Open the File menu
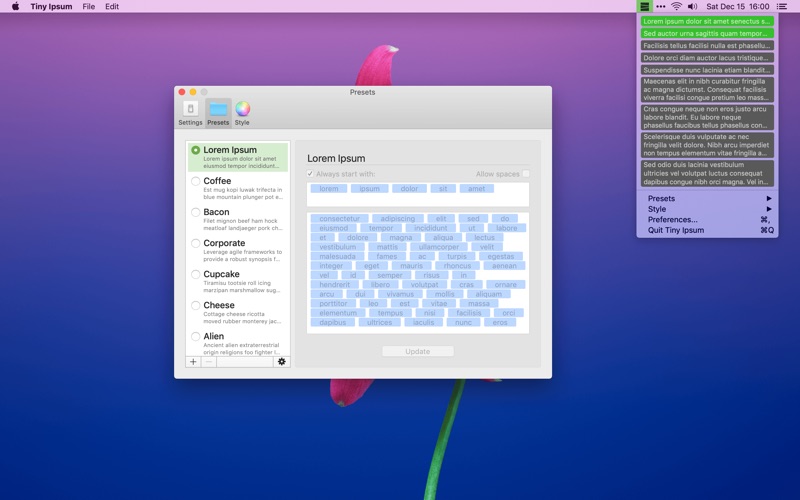Screen dimensions: 800x500 [x=89, y=6]
